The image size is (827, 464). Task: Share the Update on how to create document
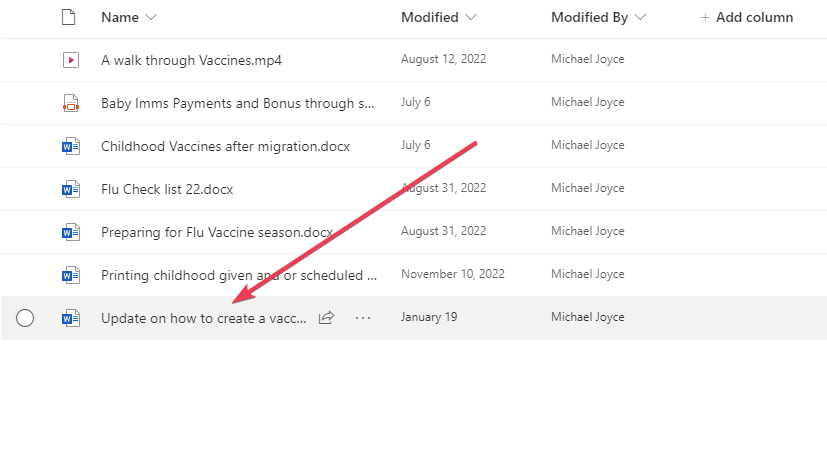click(x=326, y=318)
